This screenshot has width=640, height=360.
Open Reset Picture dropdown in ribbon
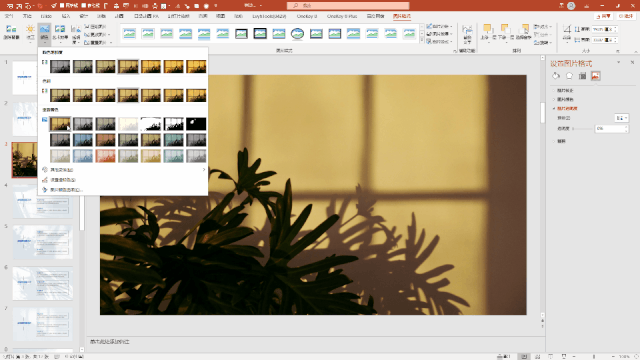pos(98,42)
